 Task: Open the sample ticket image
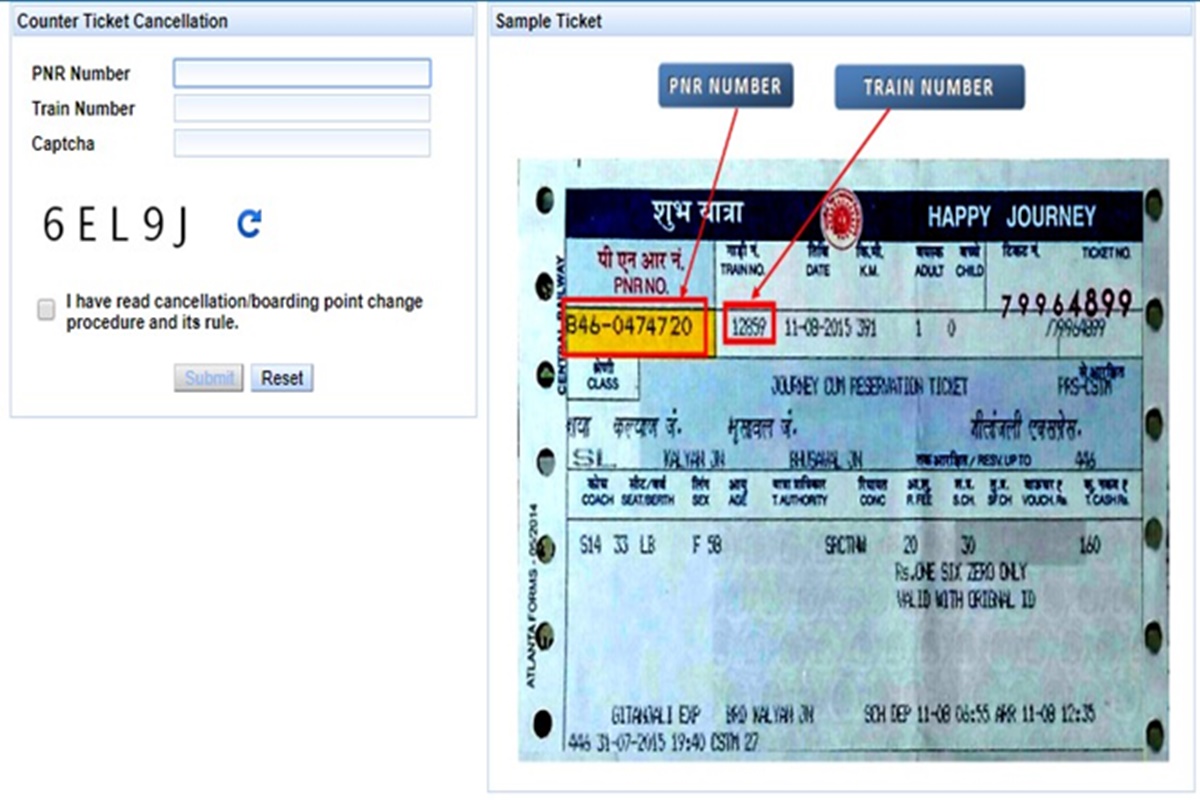tap(842, 460)
